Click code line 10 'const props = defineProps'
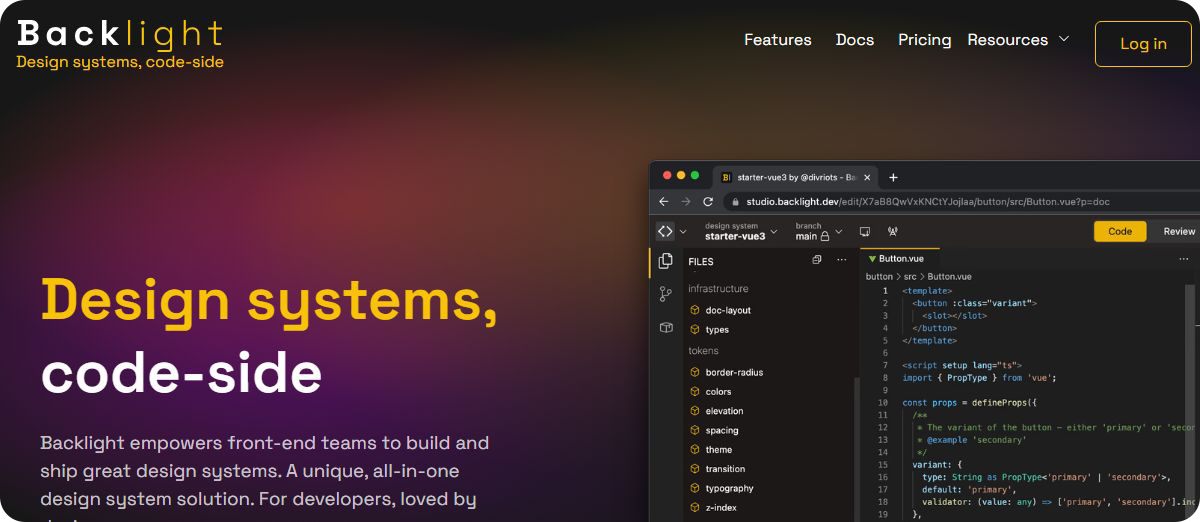 point(970,403)
